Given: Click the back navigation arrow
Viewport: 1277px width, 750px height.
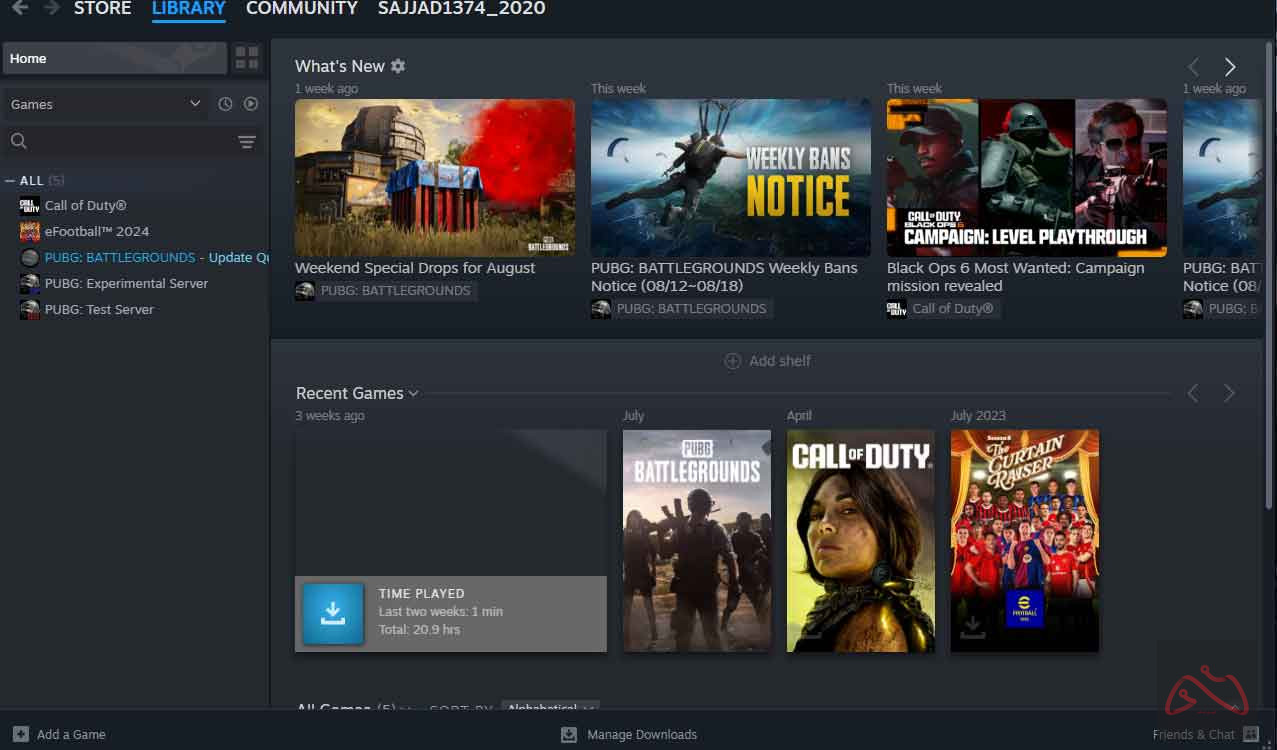Looking at the screenshot, I should [x=20, y=8].
